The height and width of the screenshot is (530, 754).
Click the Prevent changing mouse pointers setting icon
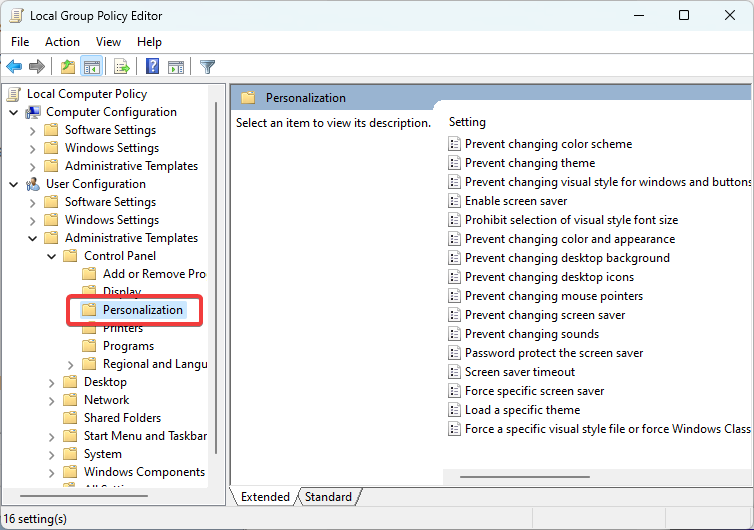click(454, 296)
